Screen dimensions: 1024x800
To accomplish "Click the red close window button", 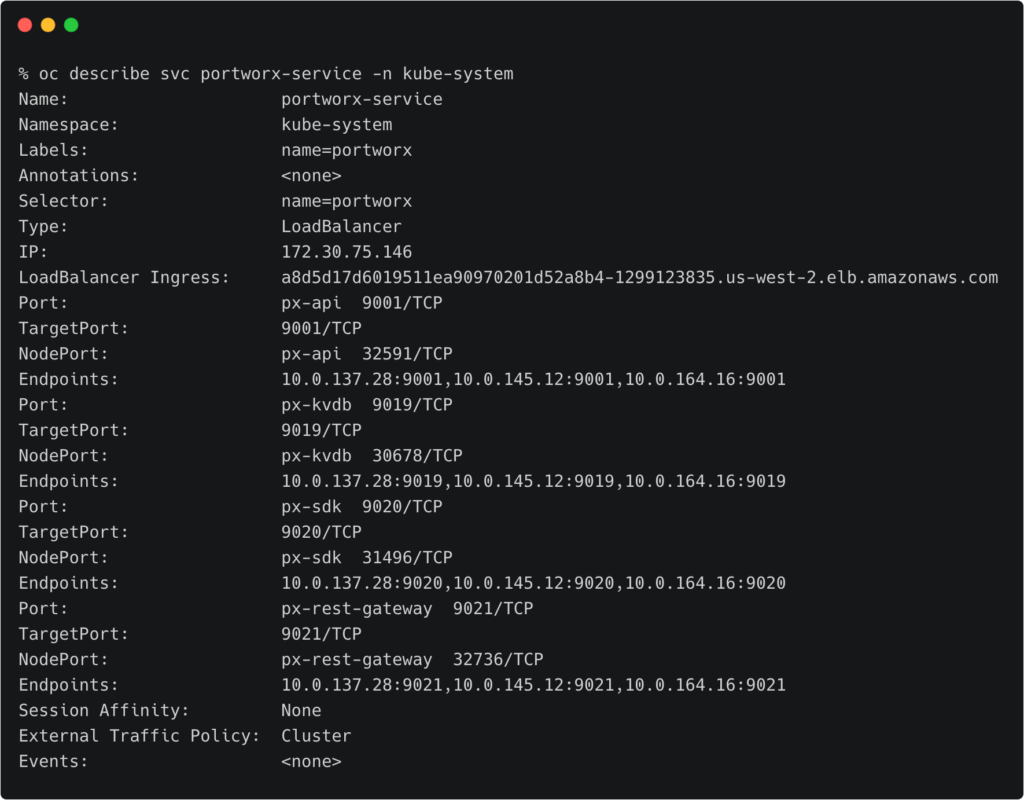I will tap(25, 25).
